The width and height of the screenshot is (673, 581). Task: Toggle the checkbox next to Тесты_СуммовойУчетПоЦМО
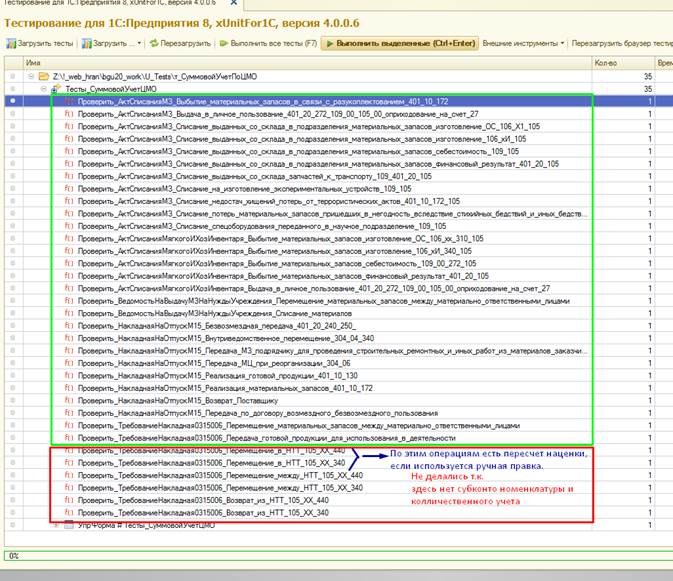[x=11, y=89]
